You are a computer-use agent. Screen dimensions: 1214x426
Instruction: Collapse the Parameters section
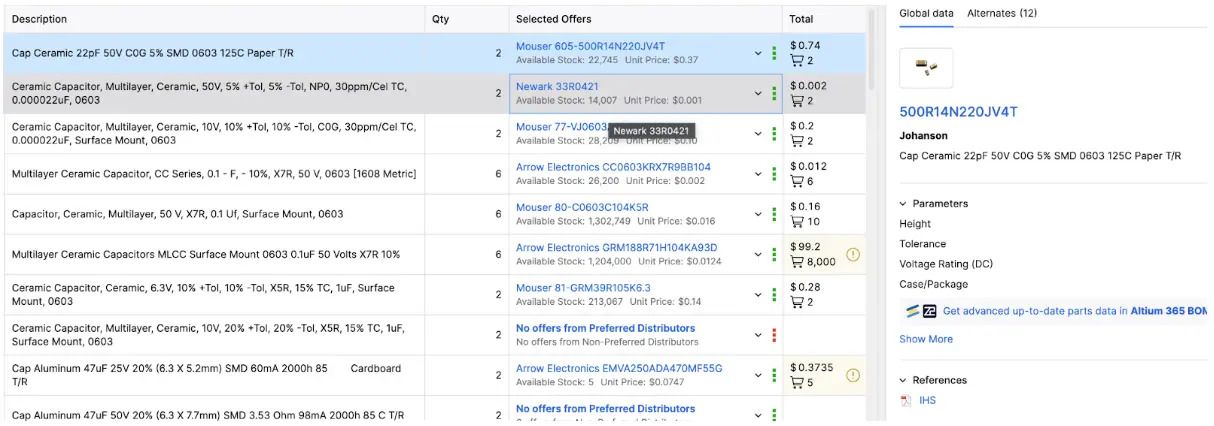pyautogui.click(x=904, y=204)
